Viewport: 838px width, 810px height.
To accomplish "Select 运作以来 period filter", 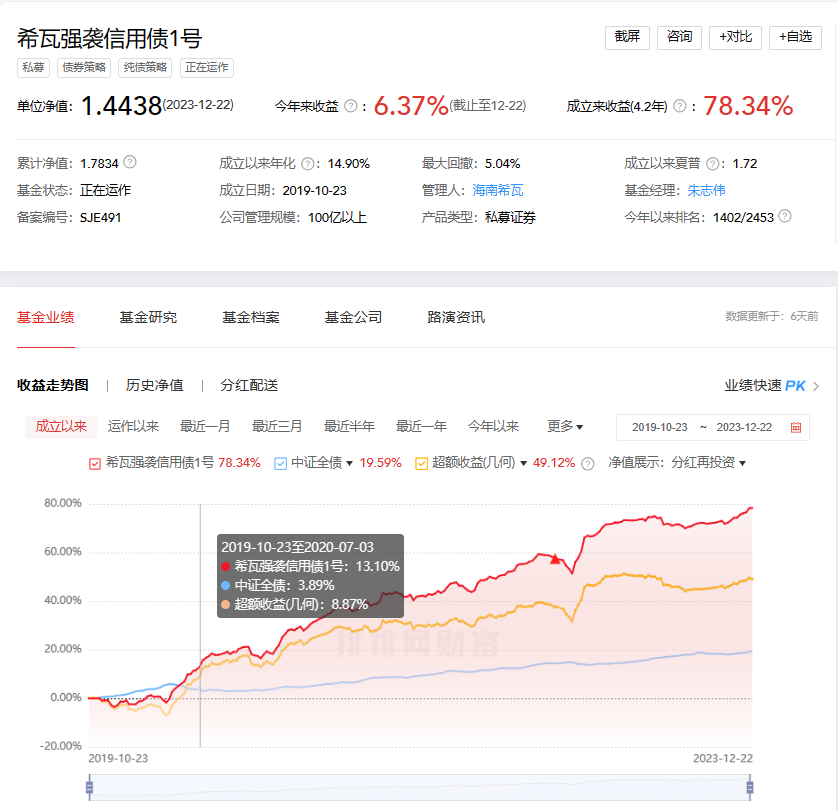I will pyautogui.click(x=133, y=426).
